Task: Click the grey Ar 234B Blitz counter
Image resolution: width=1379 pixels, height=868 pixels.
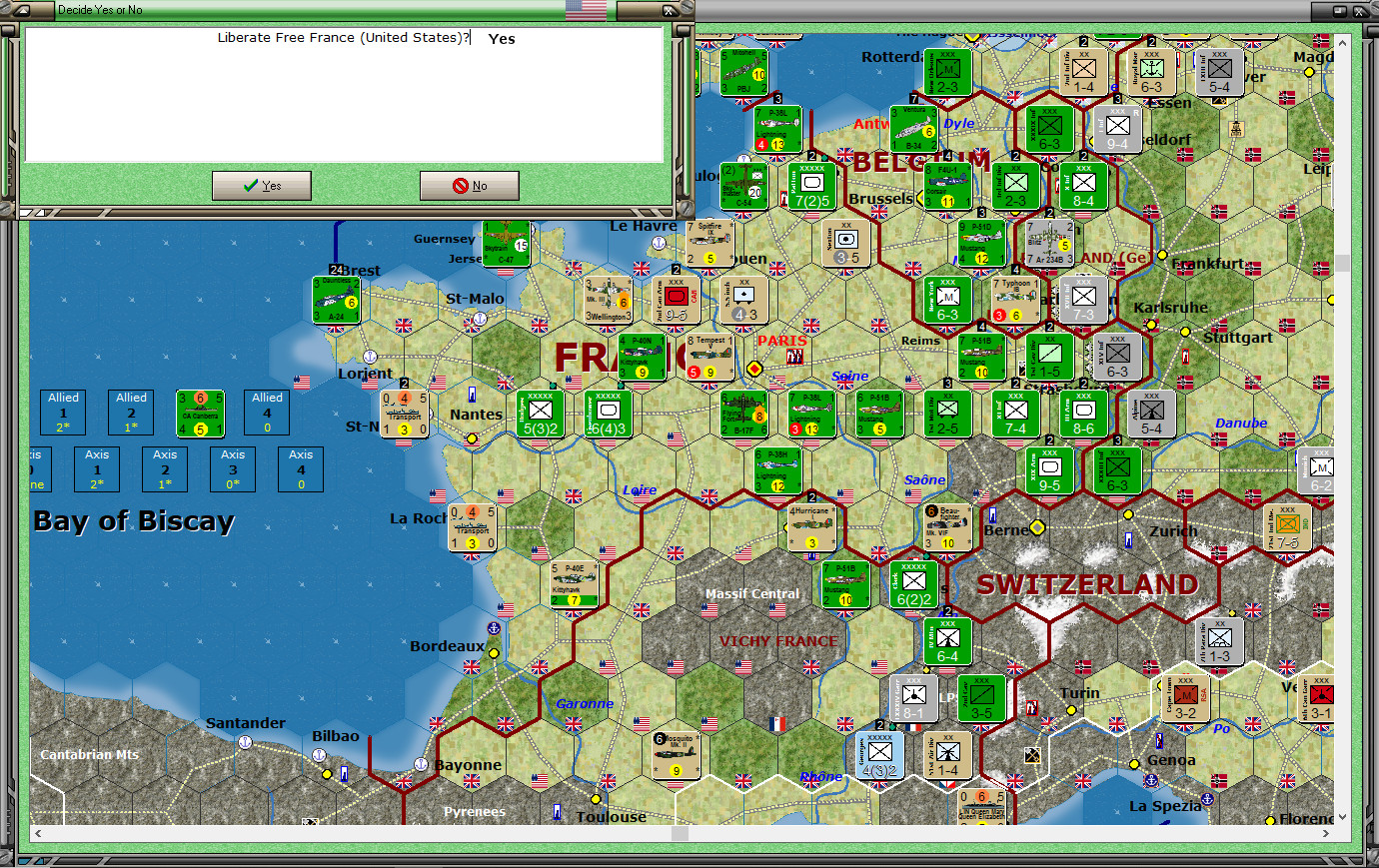Action: coord(1049,243)
